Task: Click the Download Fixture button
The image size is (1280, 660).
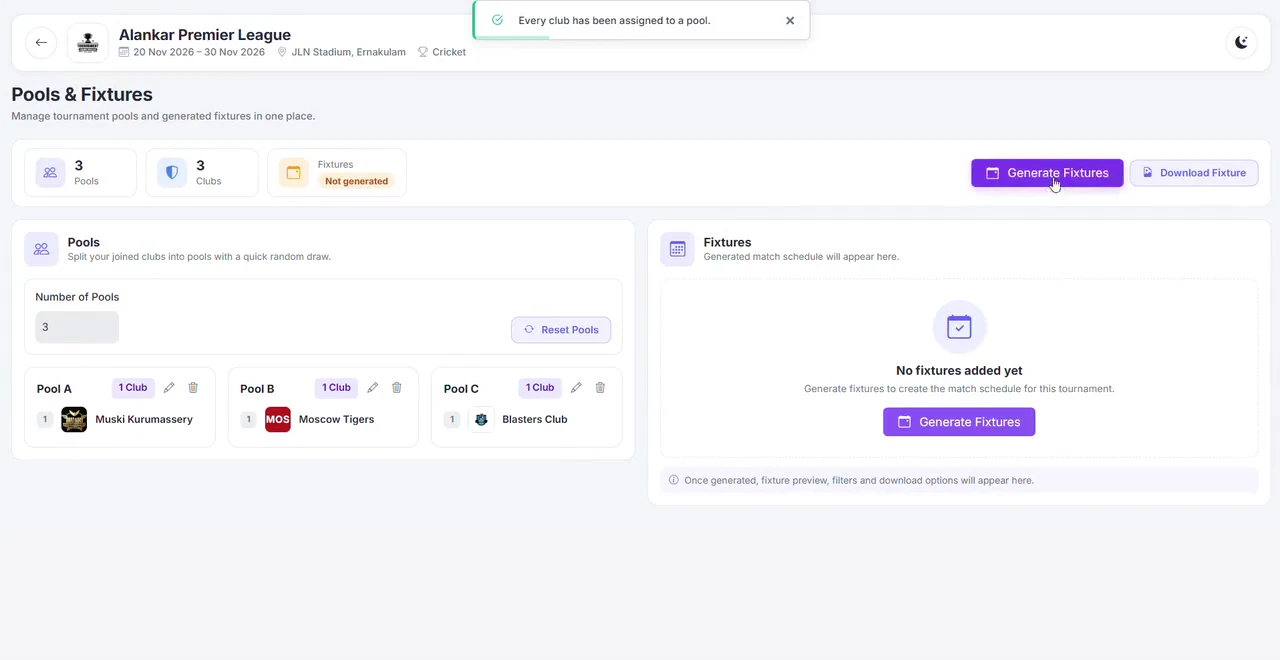Action: pos(1194,173)
